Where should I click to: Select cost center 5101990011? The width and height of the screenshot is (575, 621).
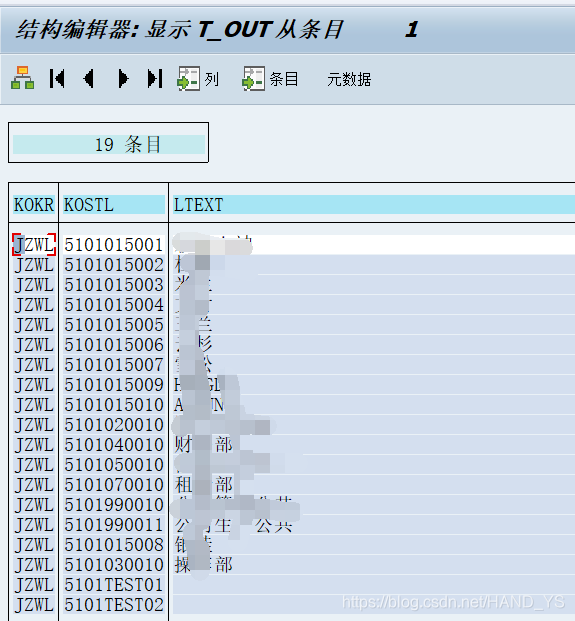click(114, 525)
